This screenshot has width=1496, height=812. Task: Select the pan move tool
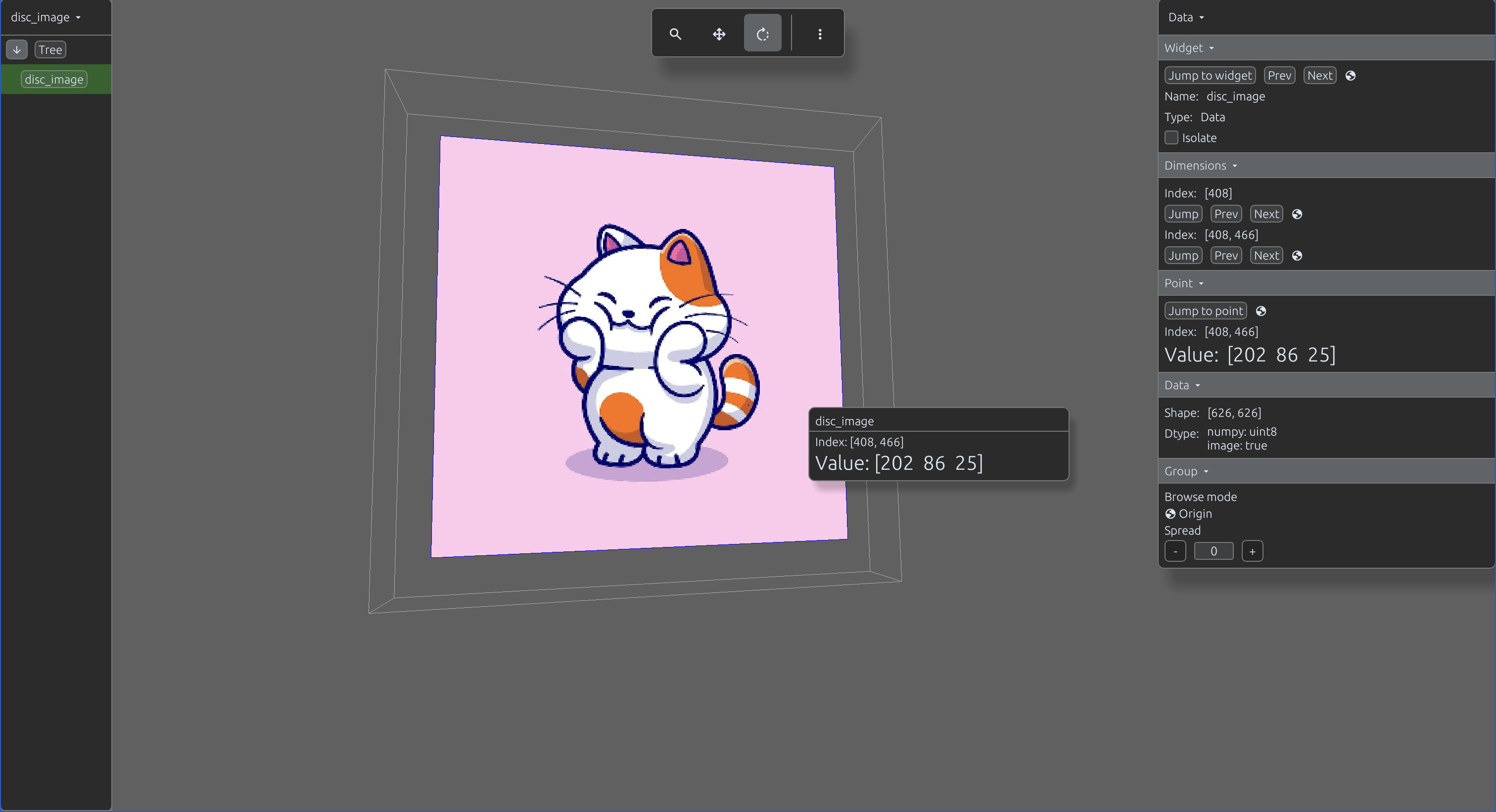[719, 34]
